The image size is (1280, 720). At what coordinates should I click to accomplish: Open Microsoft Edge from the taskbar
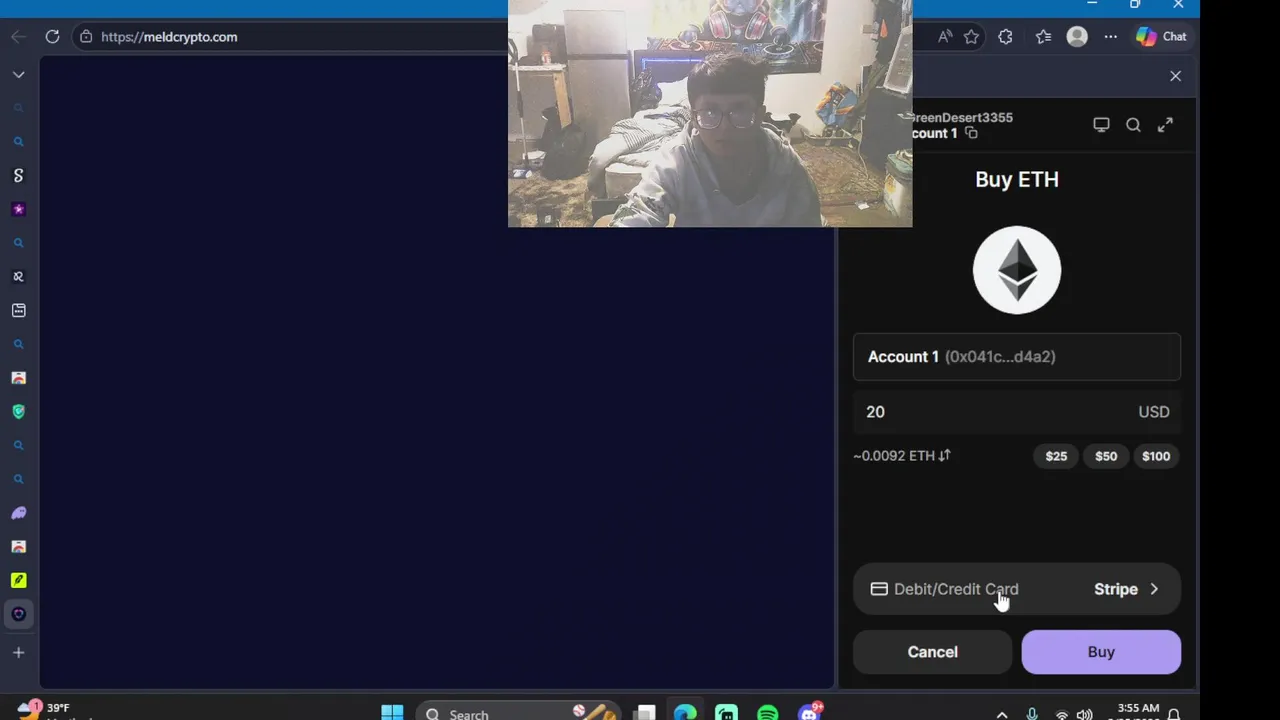click(685, 713)
